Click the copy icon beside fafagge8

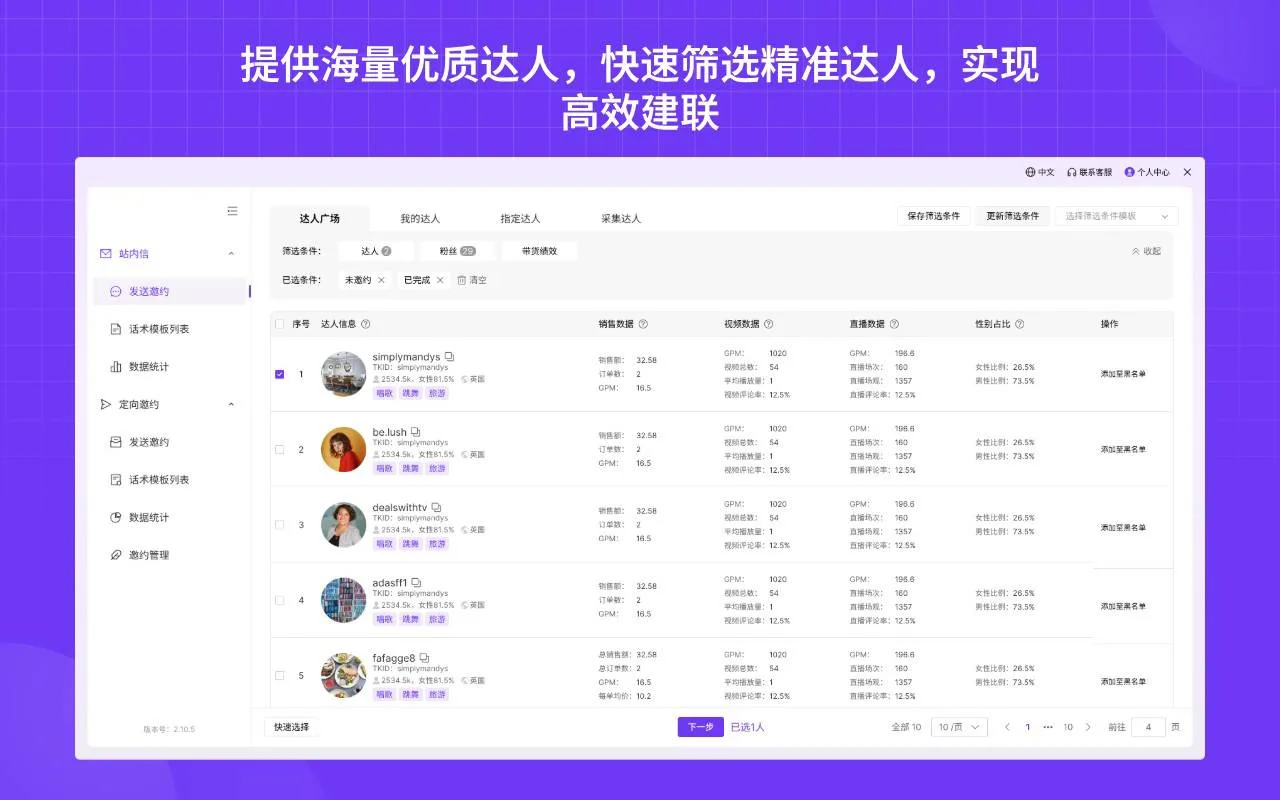pos(424,658)
